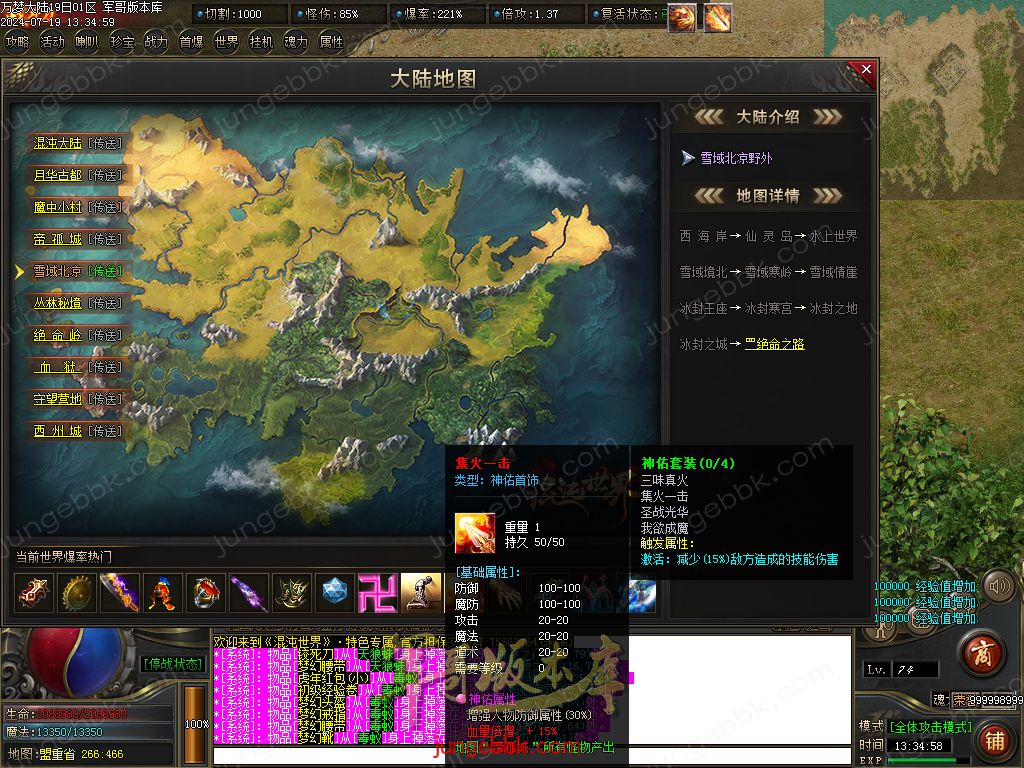
Task: Click the right chevrons beside 地图详情
Action: coord(827,195)
